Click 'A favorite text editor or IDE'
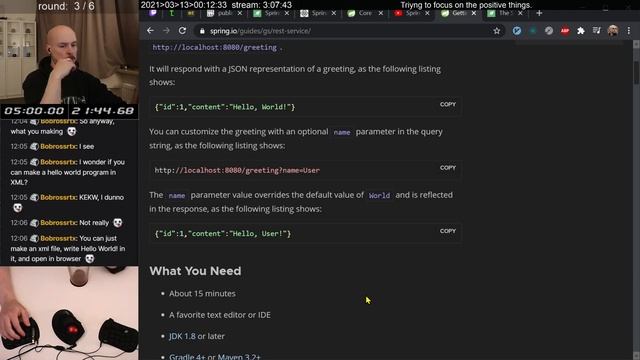640x360 pixels. click(220, 315)
